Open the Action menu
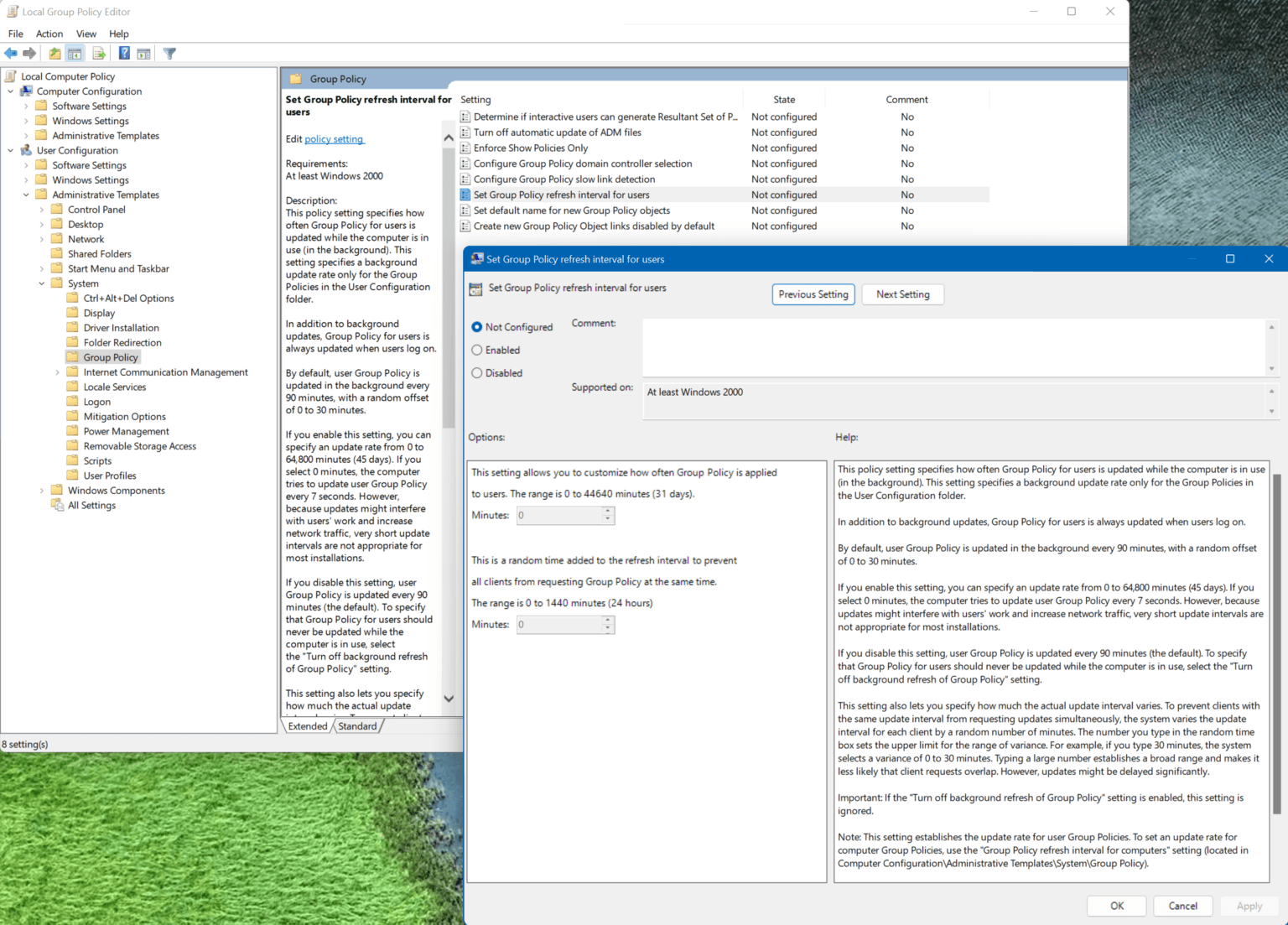 coord(49,34)
